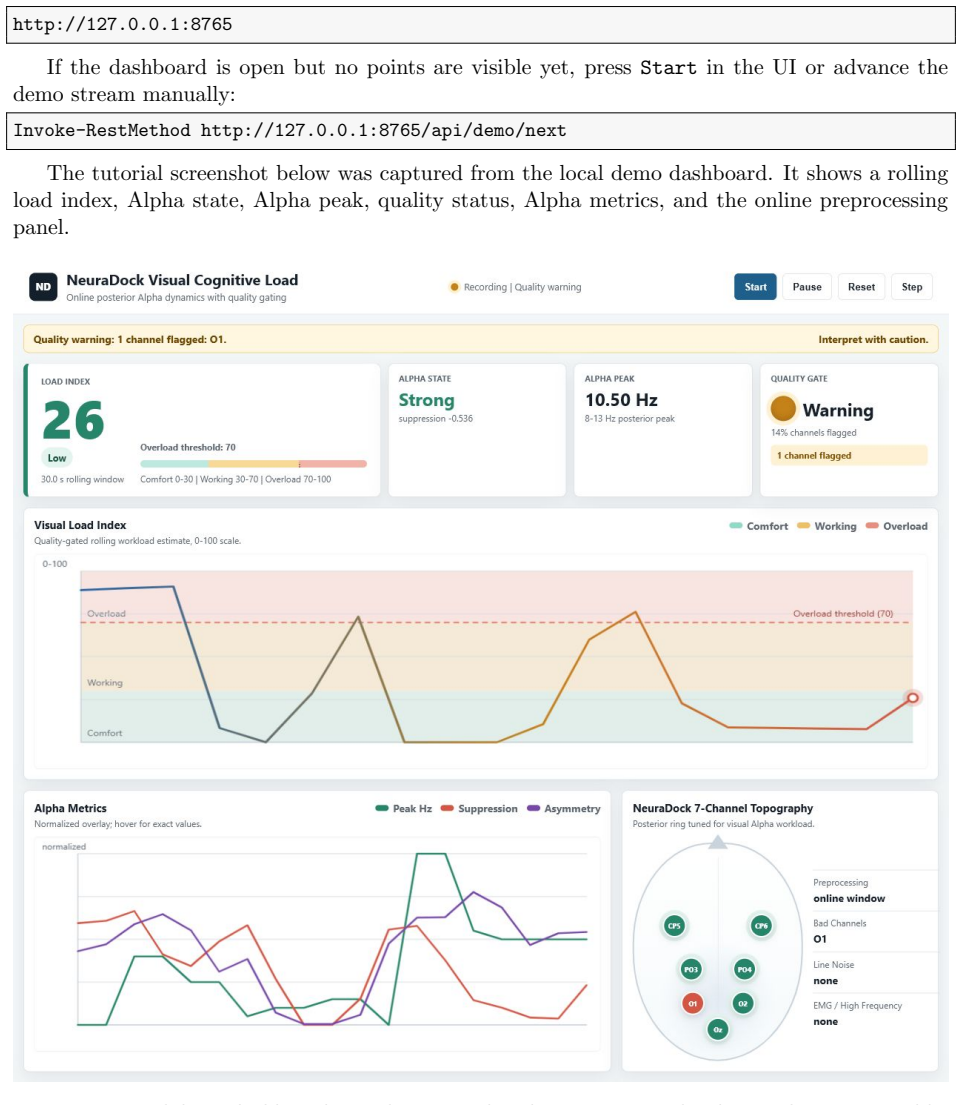Pause the recording
Viewport: 962px width, 1105px height.
point(807,287)
